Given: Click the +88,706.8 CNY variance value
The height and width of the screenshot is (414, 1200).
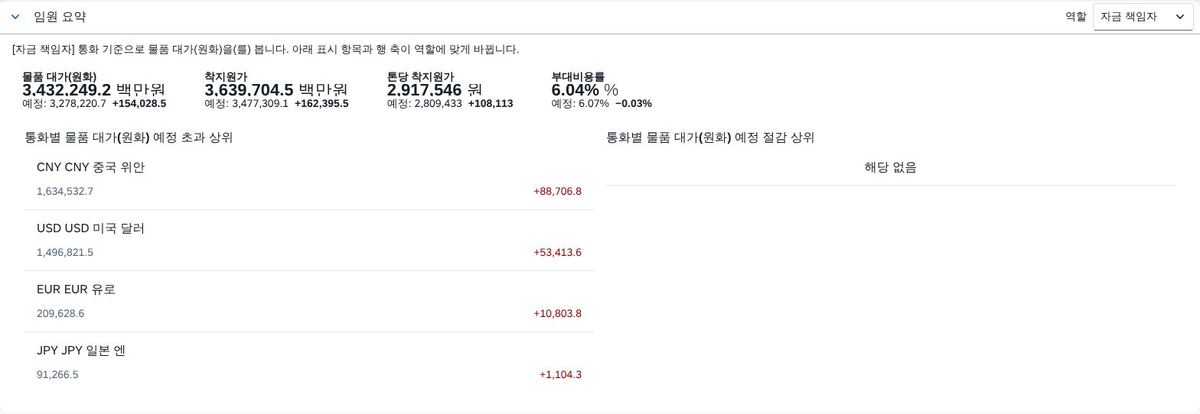Looking at the screenshot, I should (557, 191).
